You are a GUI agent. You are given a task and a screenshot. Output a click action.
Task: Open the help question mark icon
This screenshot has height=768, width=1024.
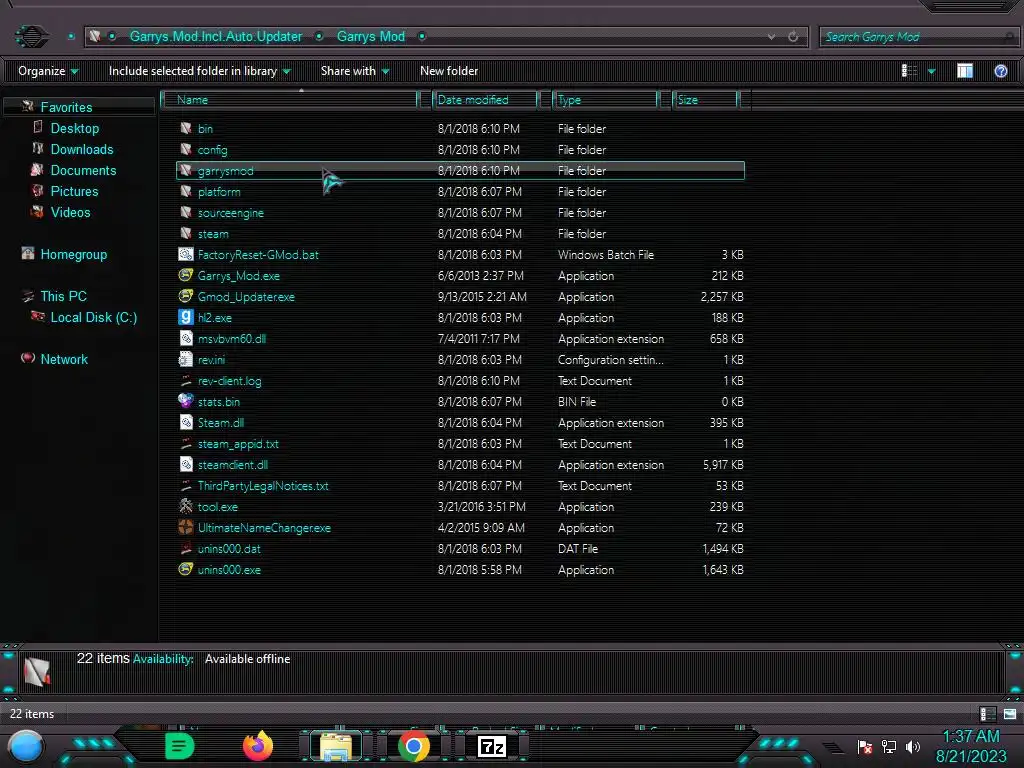click(x=1000, y=71)
